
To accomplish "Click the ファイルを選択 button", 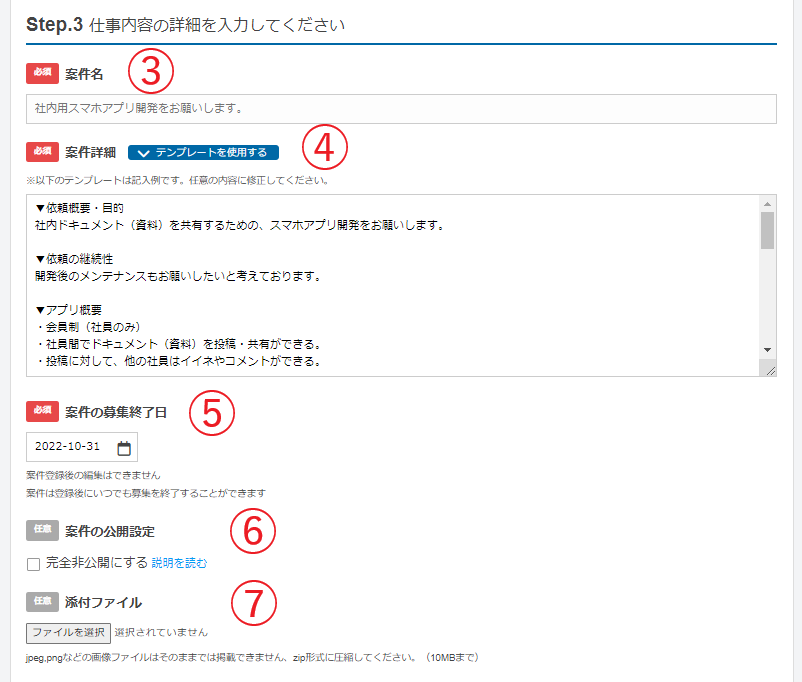I will click(68, 632).
